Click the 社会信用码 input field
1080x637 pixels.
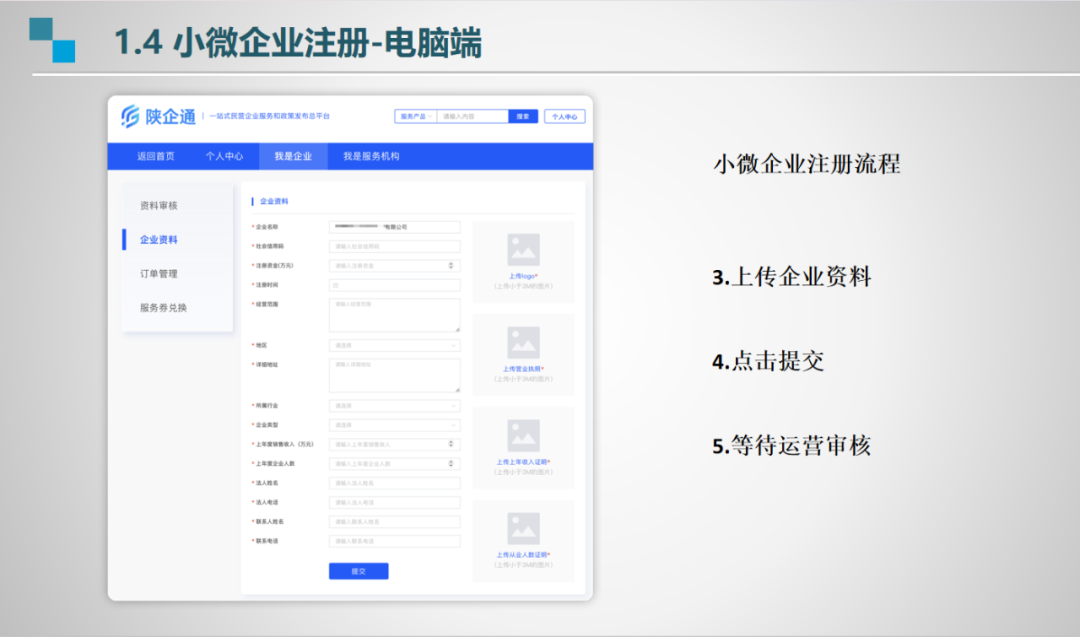(394, 246)
